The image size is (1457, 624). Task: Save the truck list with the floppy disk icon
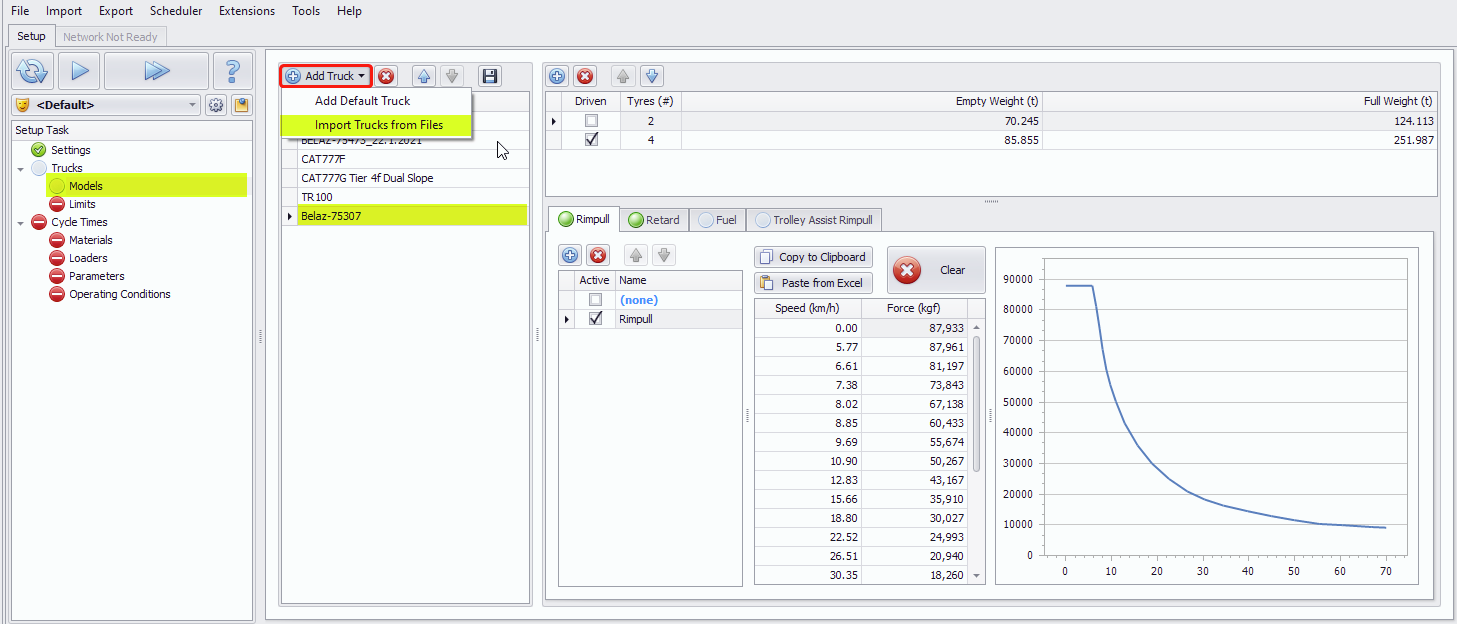click(x=489, y=76)
